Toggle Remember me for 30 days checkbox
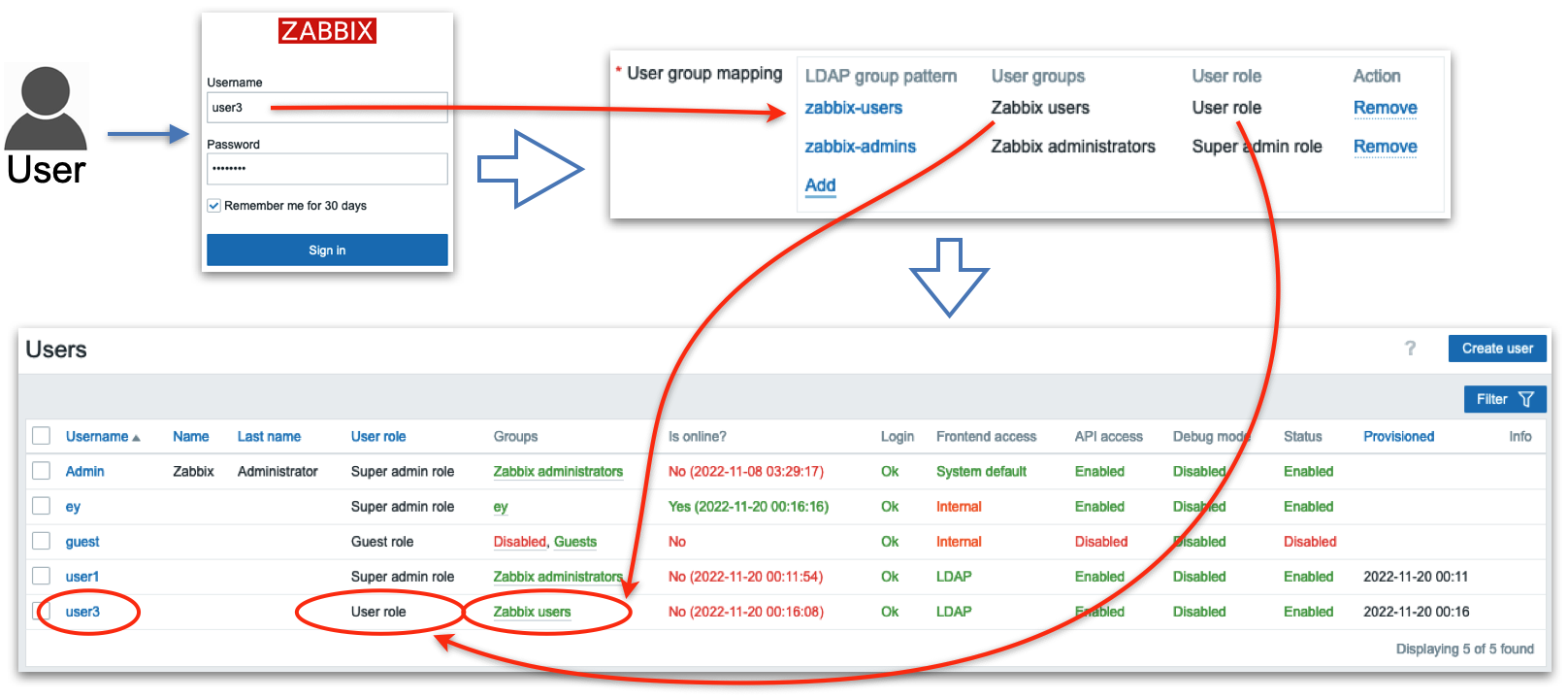 (x=214, y=206)
